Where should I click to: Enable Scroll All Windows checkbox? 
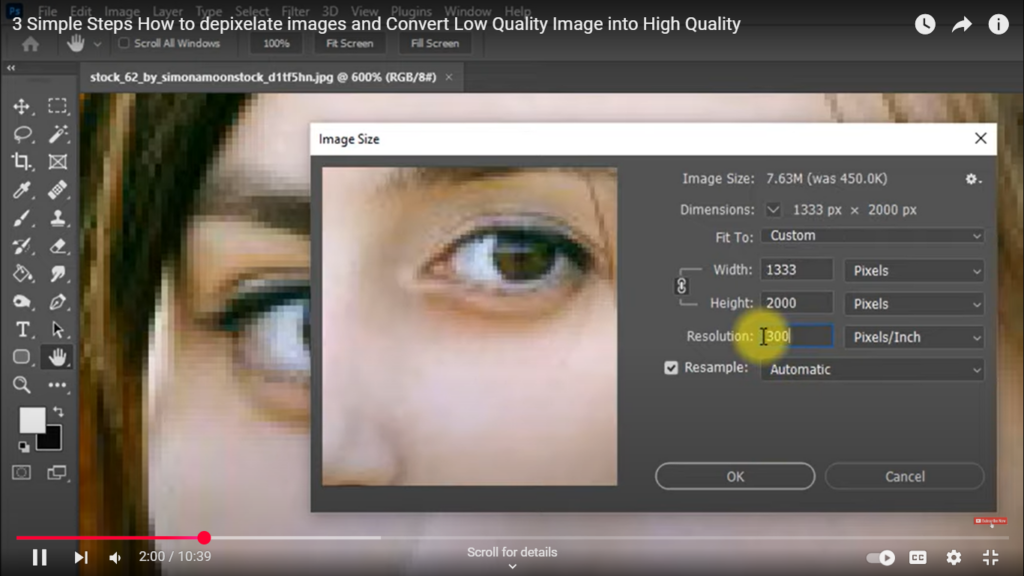[124, 44]
